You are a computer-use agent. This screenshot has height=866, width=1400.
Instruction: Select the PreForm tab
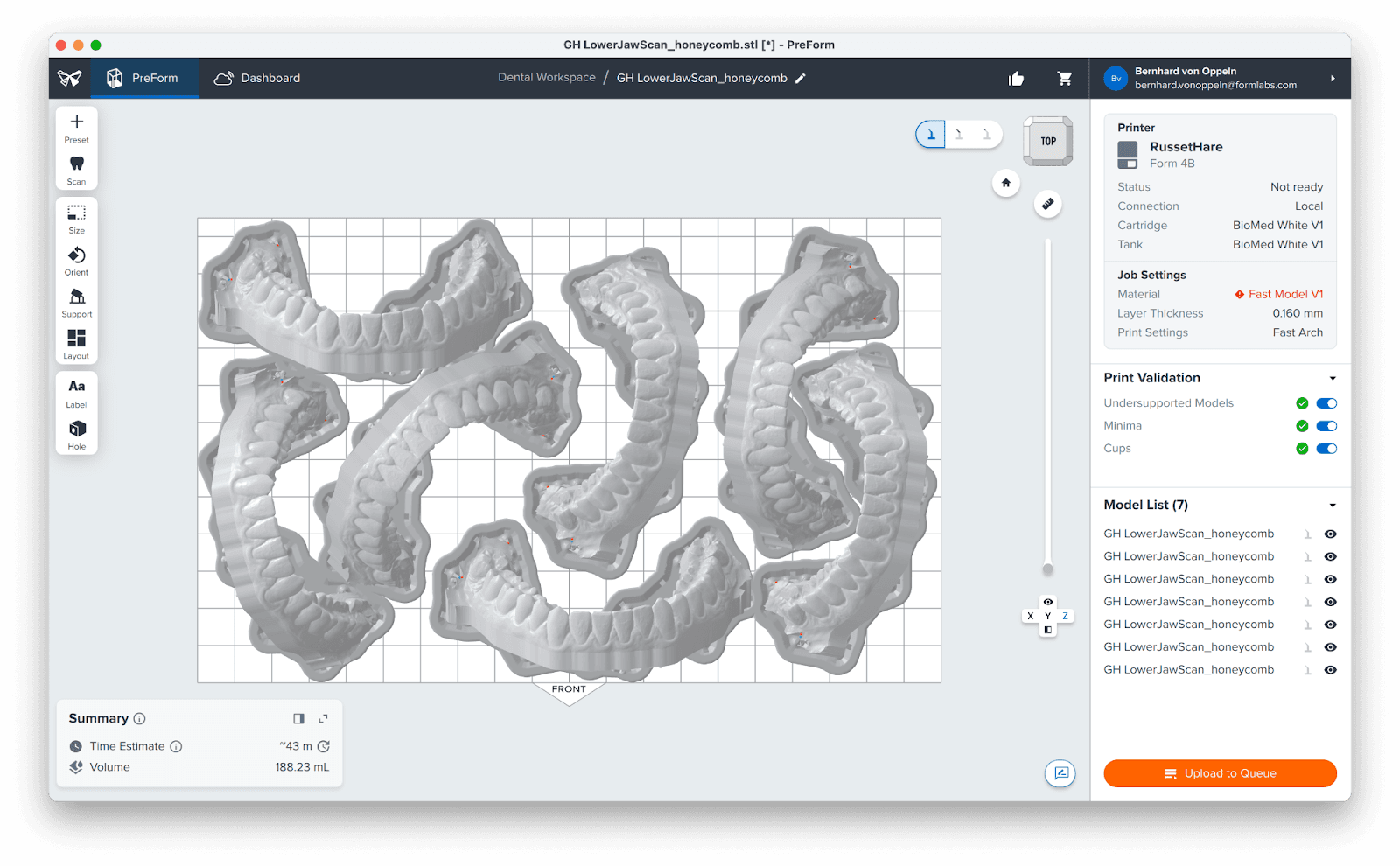tap(143, 79)
